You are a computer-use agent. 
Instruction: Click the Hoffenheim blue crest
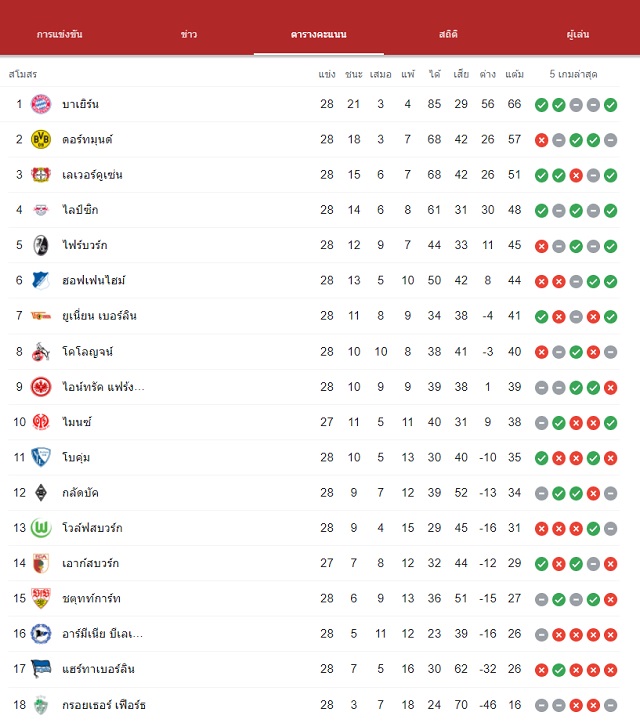tap(41, 280)
